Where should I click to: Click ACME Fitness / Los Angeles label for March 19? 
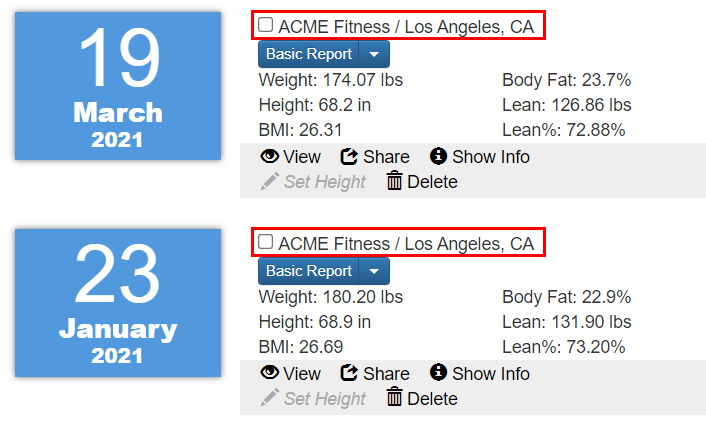[406, 27]
